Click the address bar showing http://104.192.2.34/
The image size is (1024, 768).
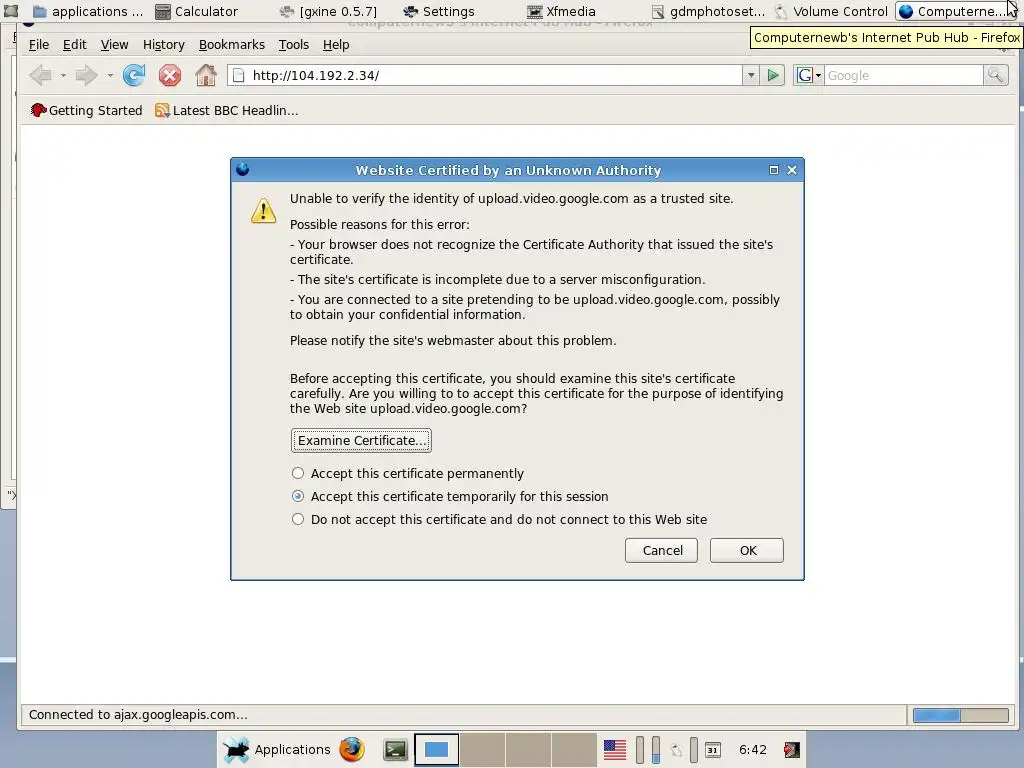click(x=485, y=75)
